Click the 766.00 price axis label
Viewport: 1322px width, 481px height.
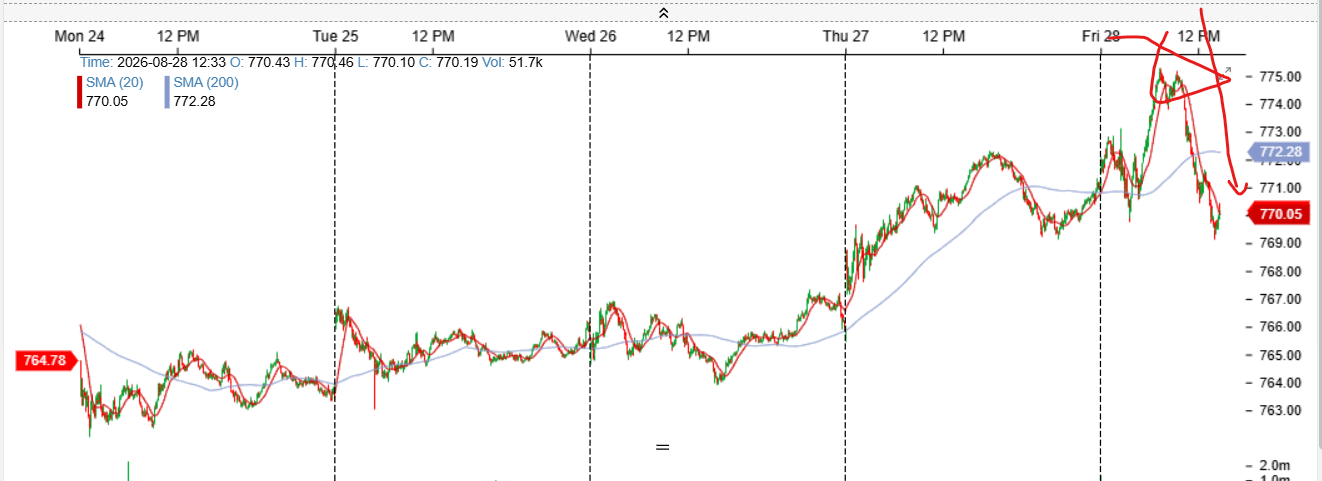click(x=1280, y=327)
